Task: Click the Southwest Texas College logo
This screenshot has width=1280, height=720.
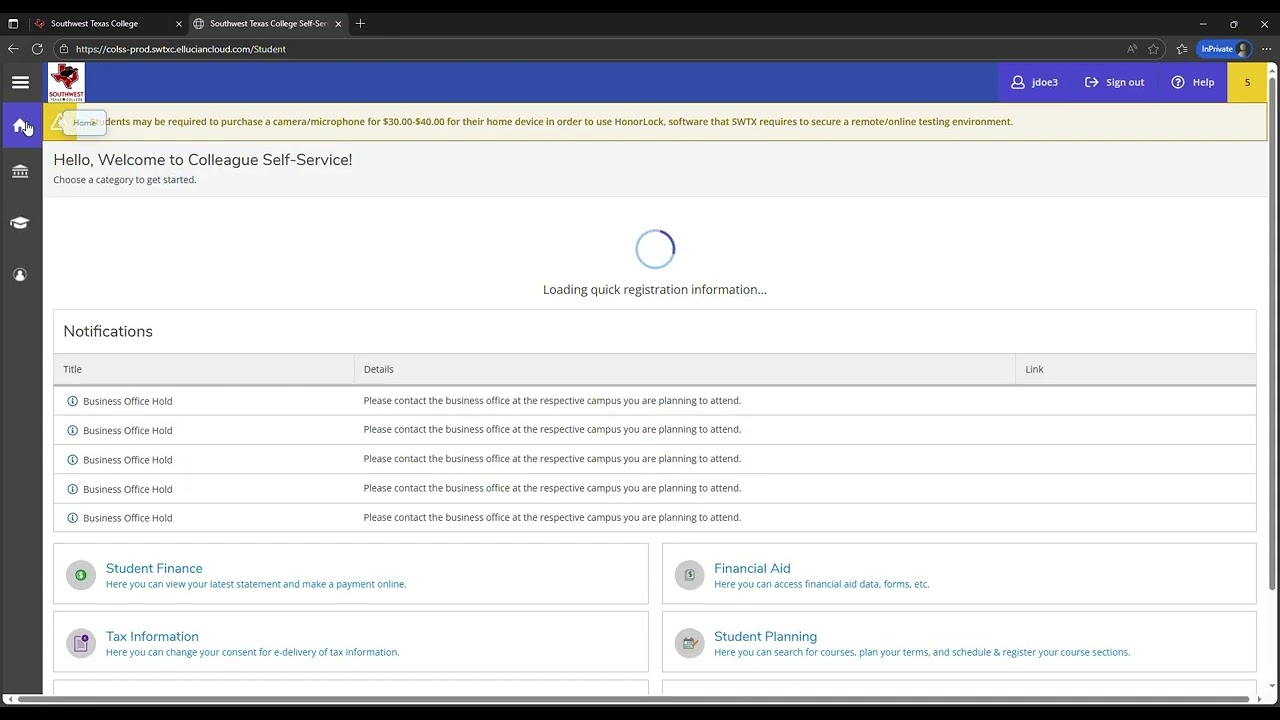Action: (x=66, y=82)
